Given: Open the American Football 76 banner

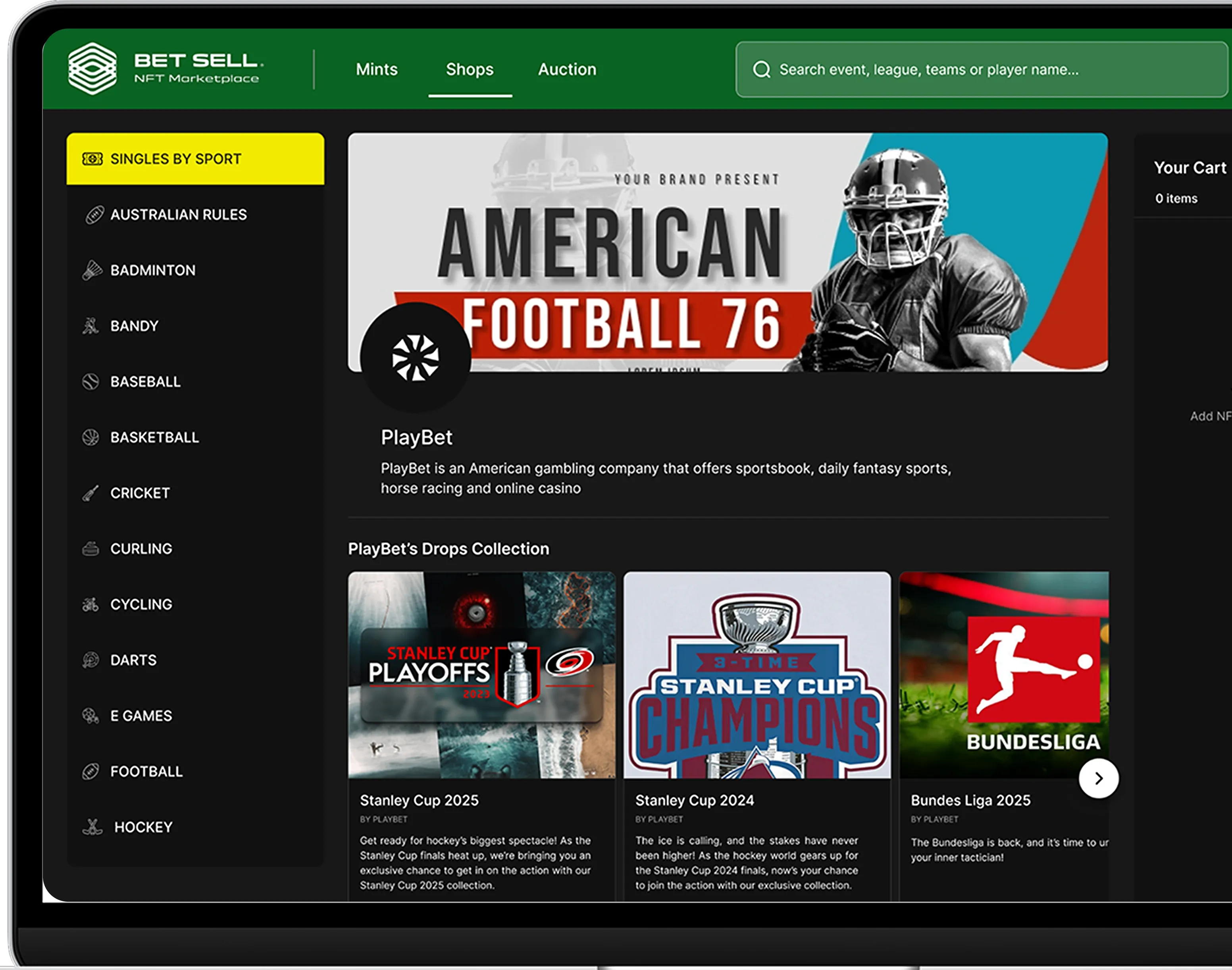Looking at the screenshot, I should tap(728, 252).
